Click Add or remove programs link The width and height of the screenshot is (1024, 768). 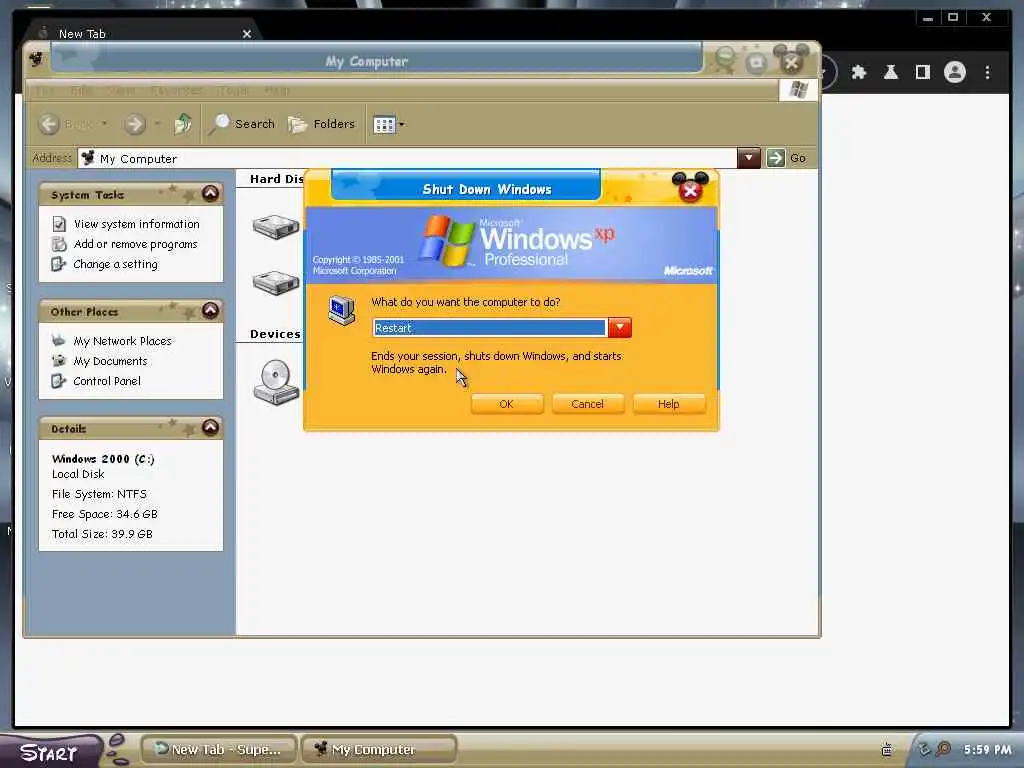[135, 244]
